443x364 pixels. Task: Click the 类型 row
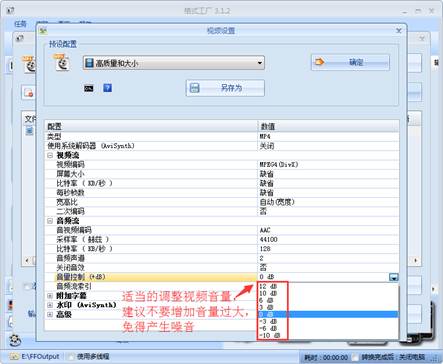coord(222,136)
